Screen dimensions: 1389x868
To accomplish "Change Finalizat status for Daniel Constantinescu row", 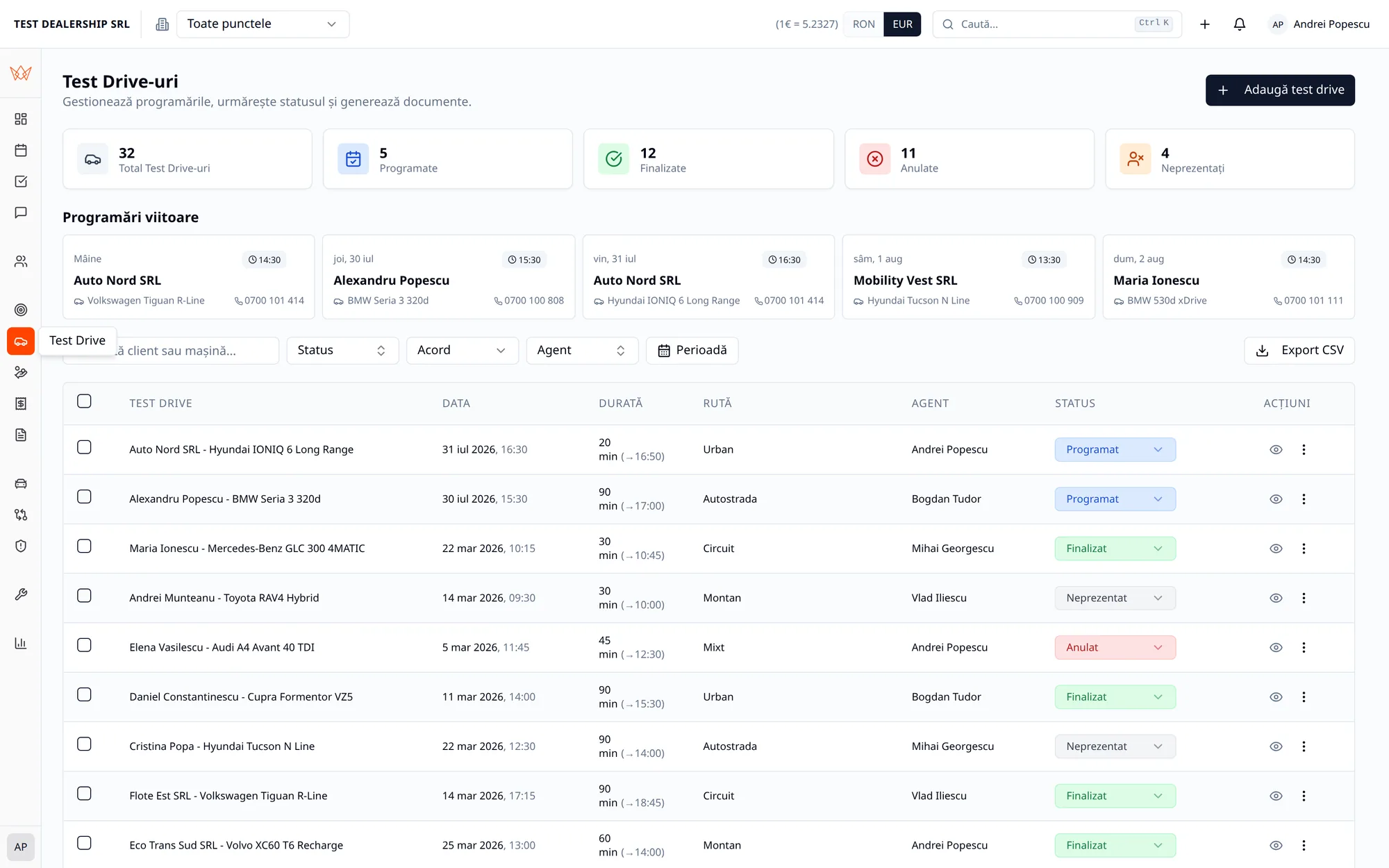I will coord(1115,696).
